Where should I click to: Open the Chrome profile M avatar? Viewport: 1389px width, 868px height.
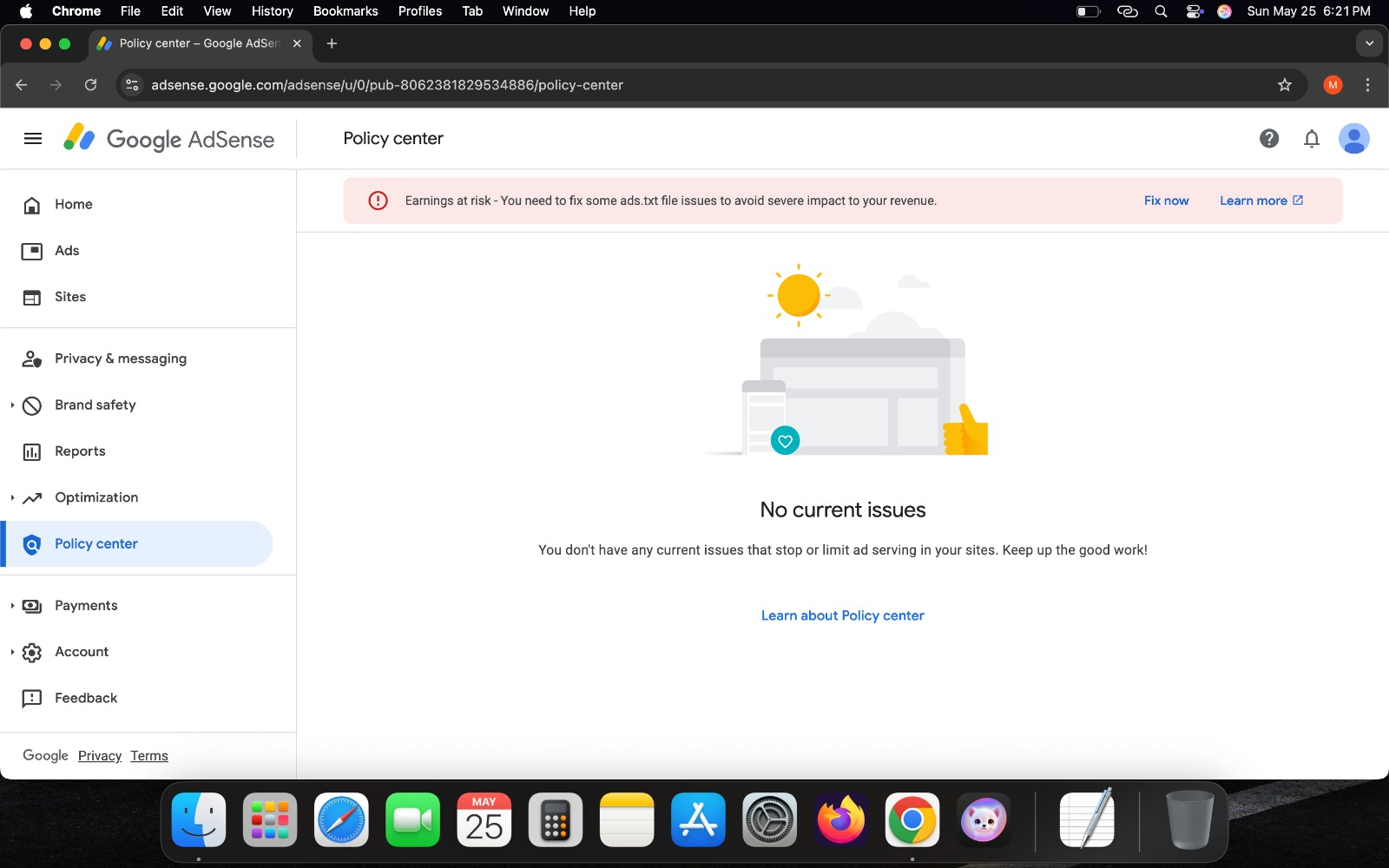(1333, 85)
